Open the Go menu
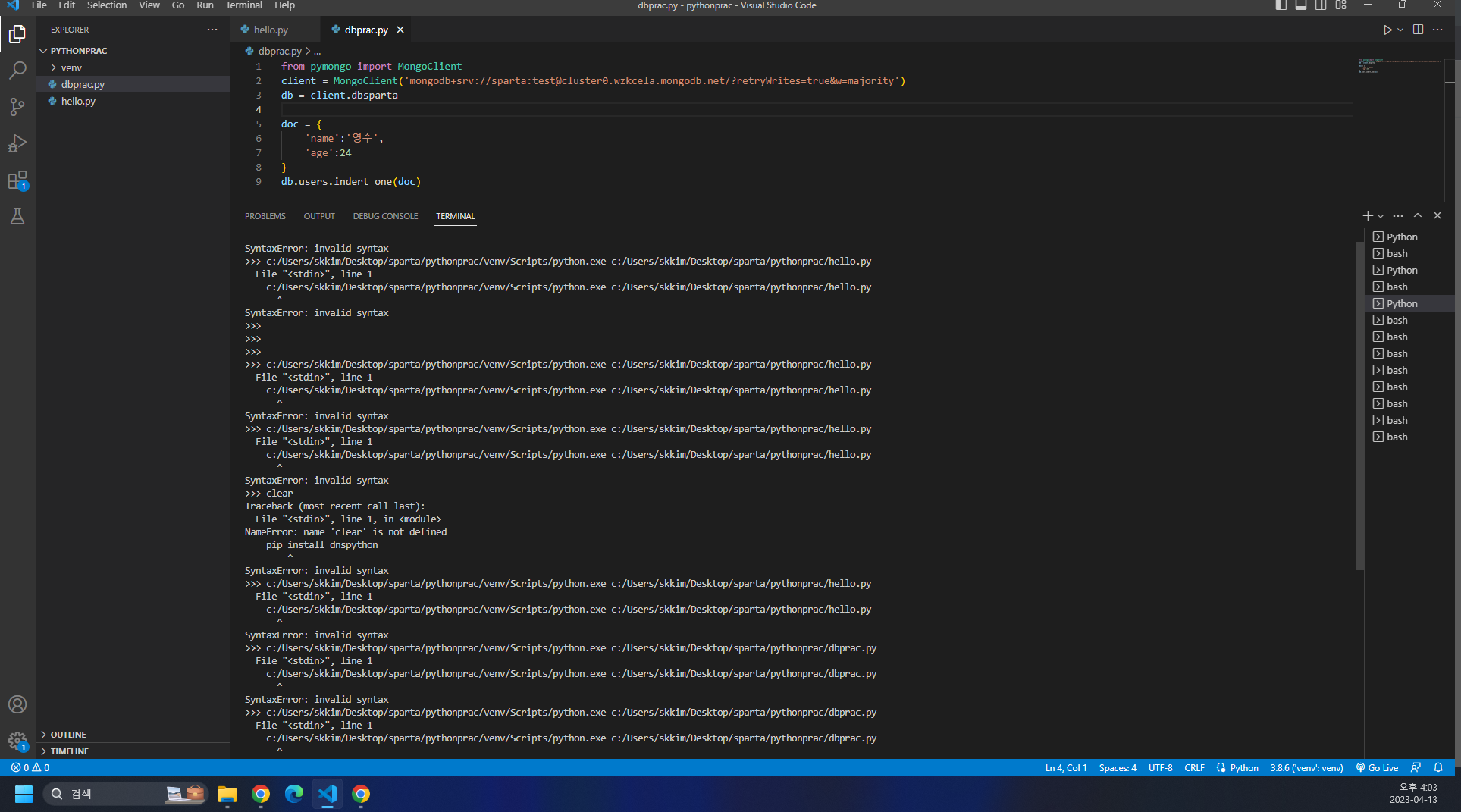 tap(178, 5)
